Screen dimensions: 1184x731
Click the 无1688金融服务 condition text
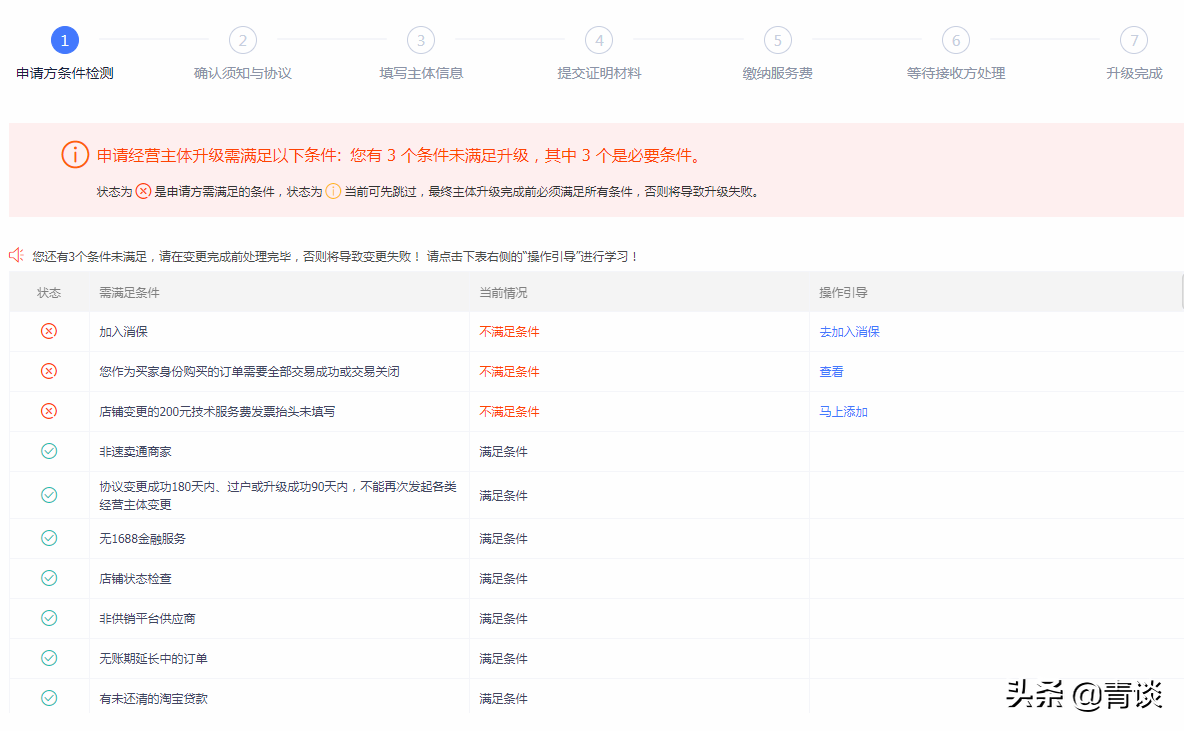(142, 538)
